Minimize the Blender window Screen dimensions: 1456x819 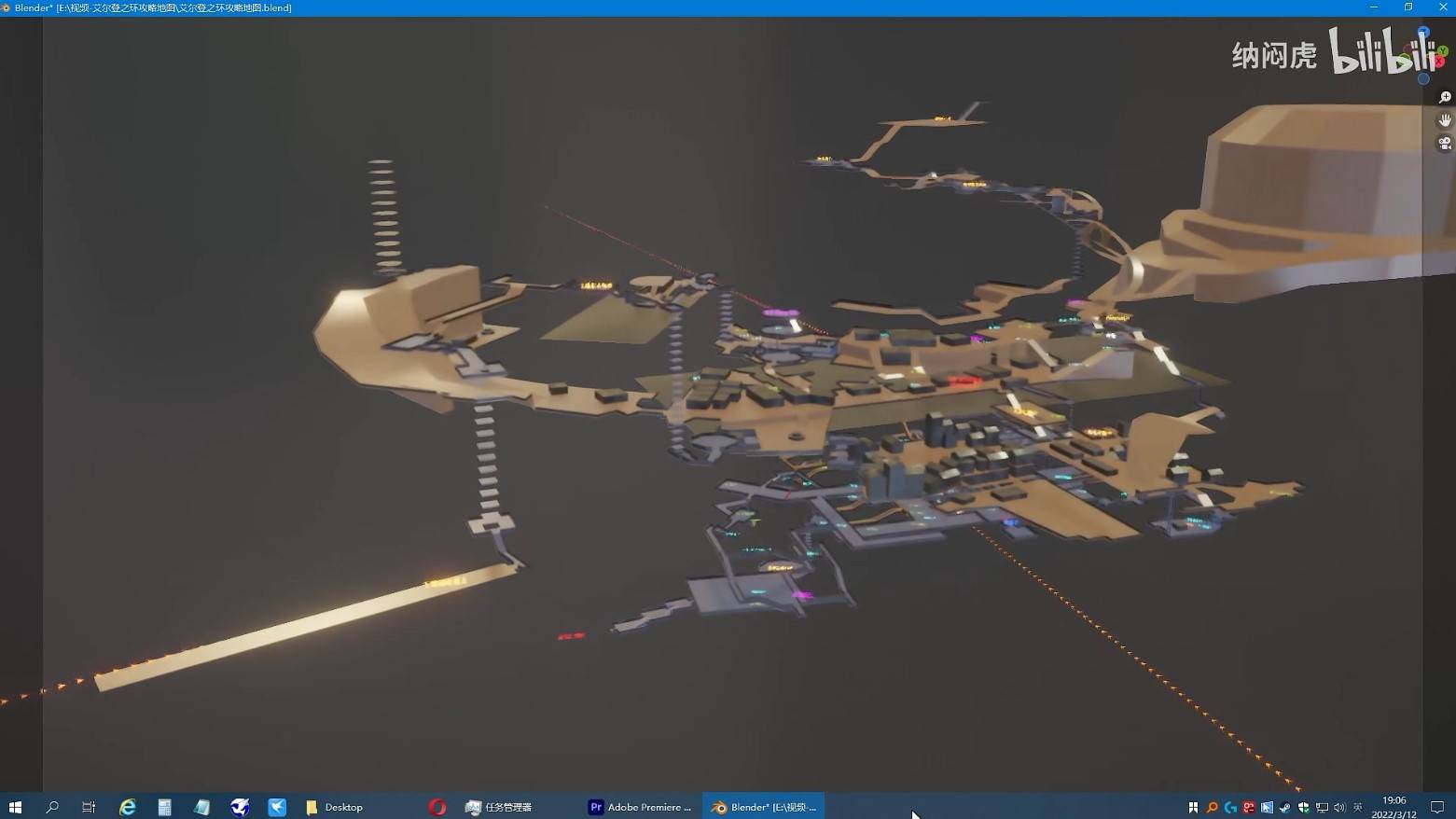click(1373, 7)
